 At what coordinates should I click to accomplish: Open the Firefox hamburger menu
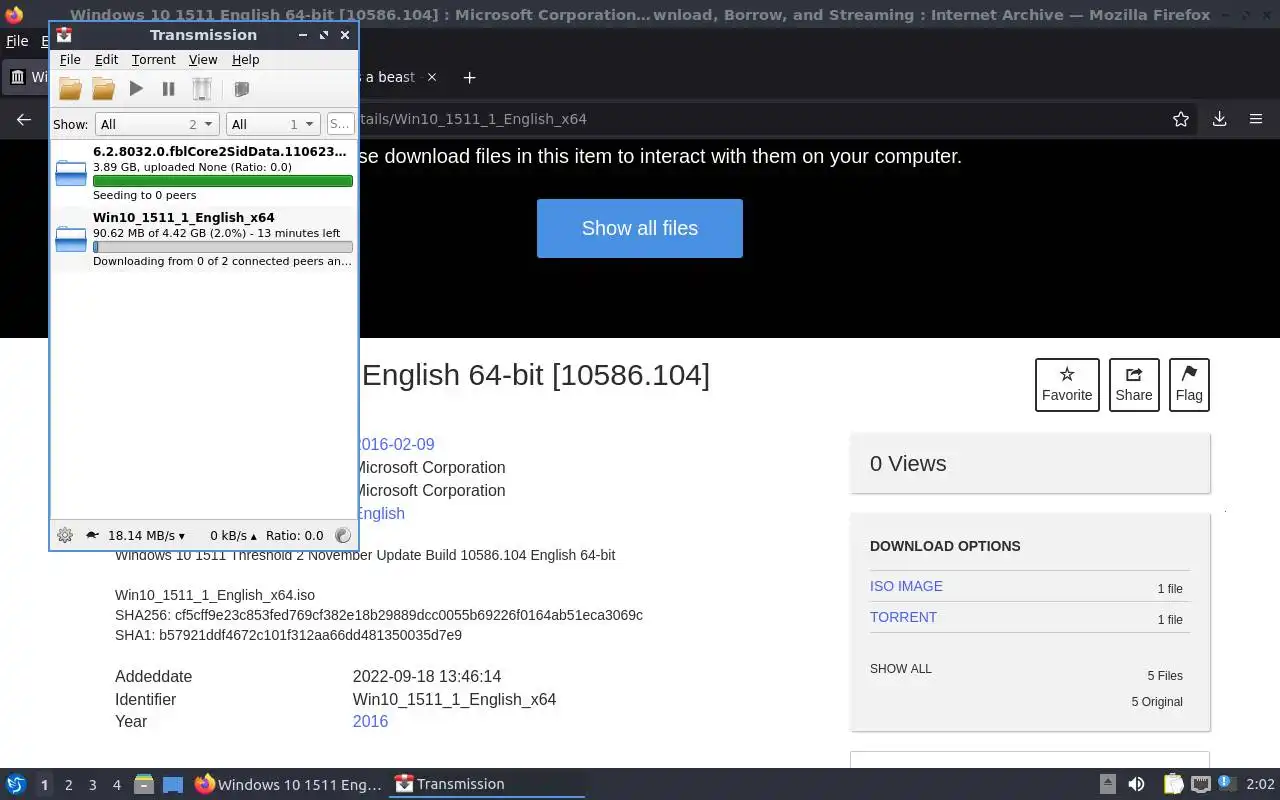(1256, 119)
